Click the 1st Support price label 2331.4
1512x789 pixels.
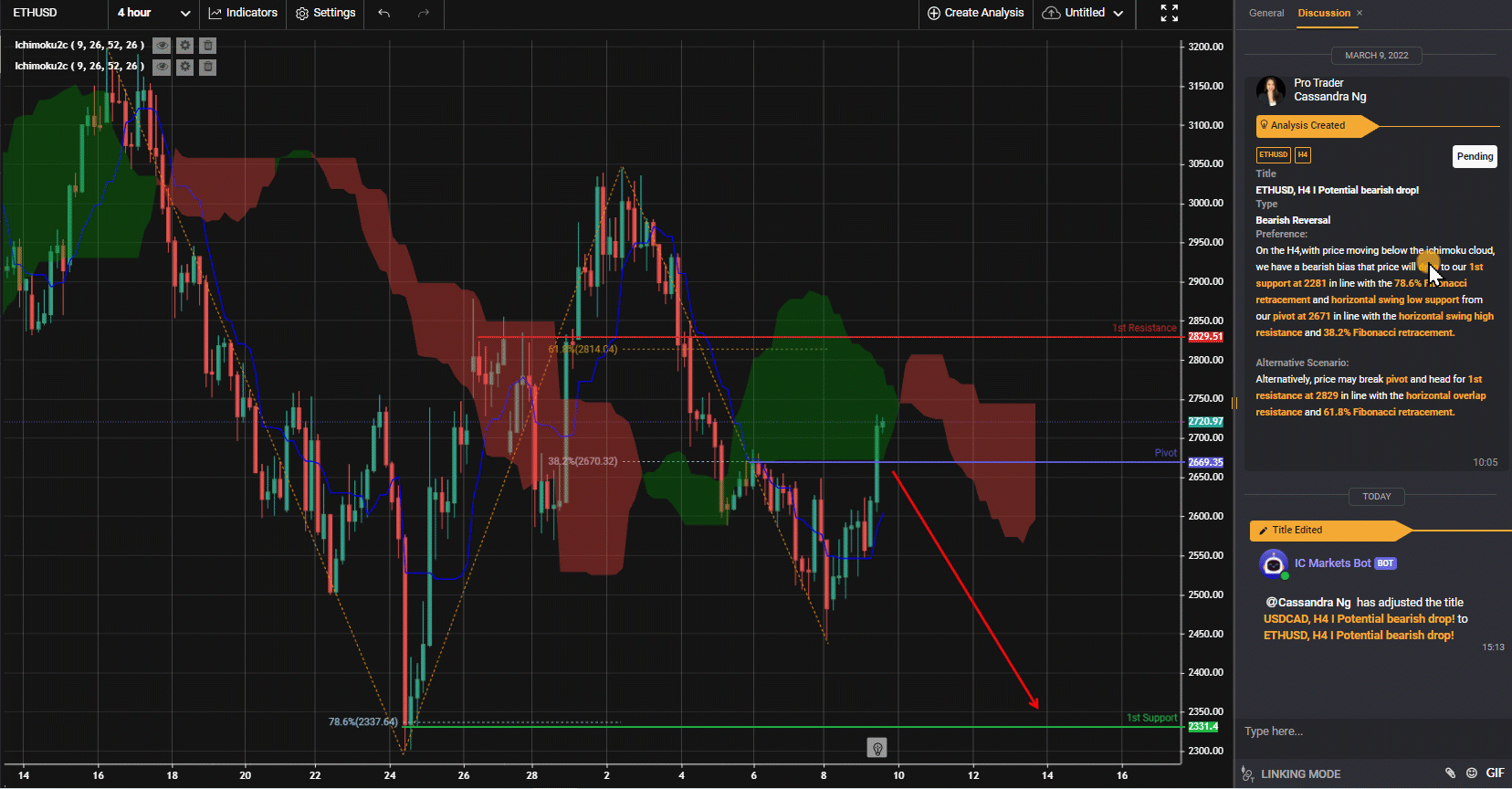tap(1202, 727)
